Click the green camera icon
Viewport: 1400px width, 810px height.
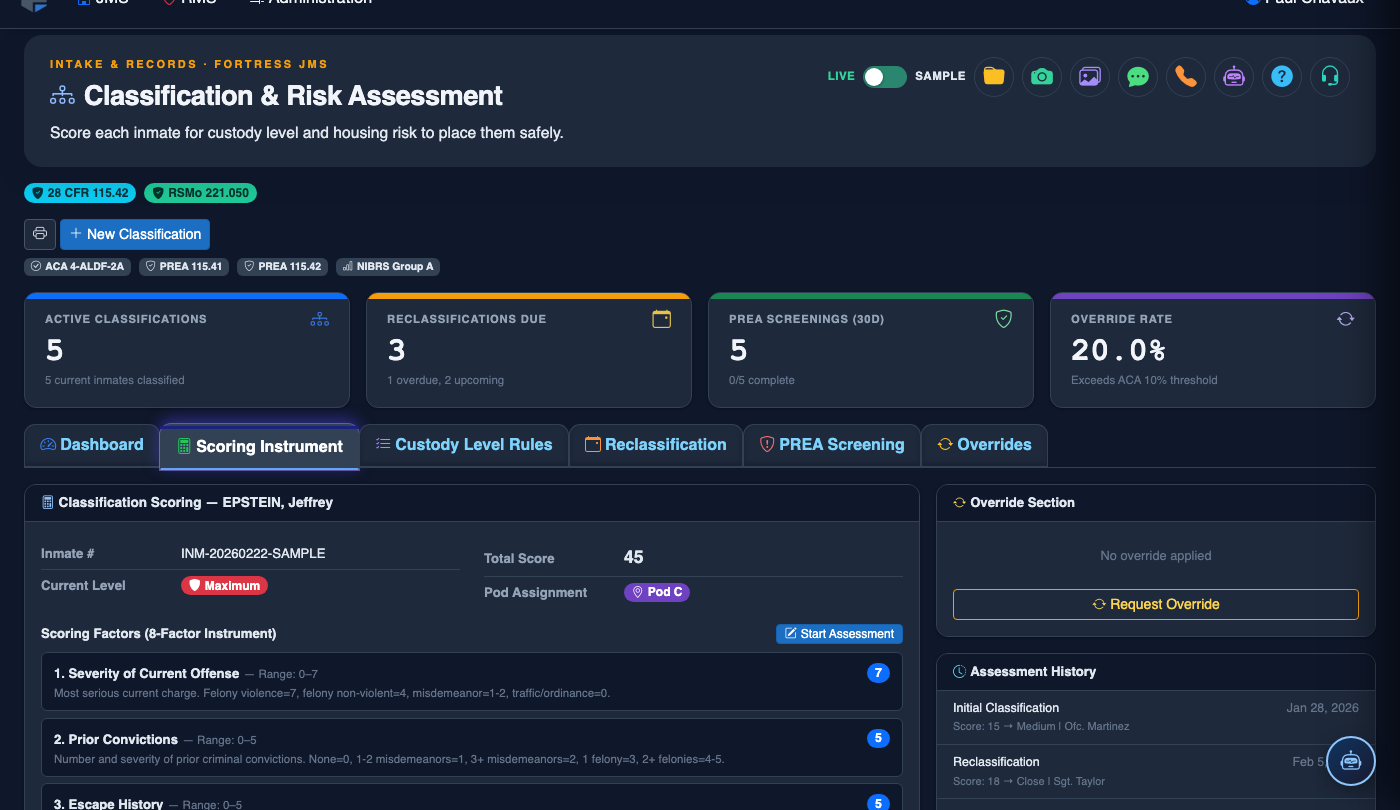coord(1042,77)
